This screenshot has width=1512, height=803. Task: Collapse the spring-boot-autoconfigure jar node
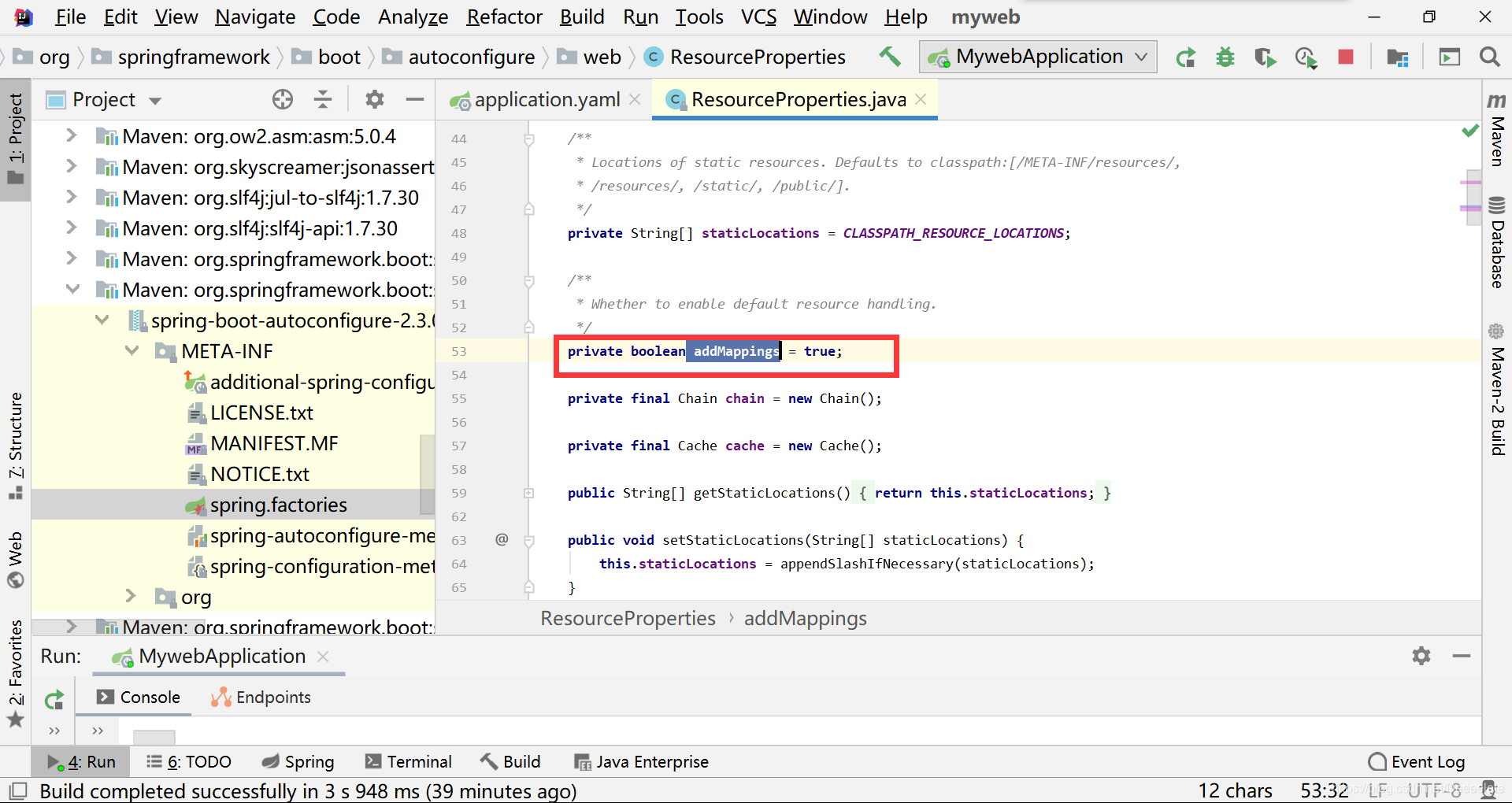(102, 320)
